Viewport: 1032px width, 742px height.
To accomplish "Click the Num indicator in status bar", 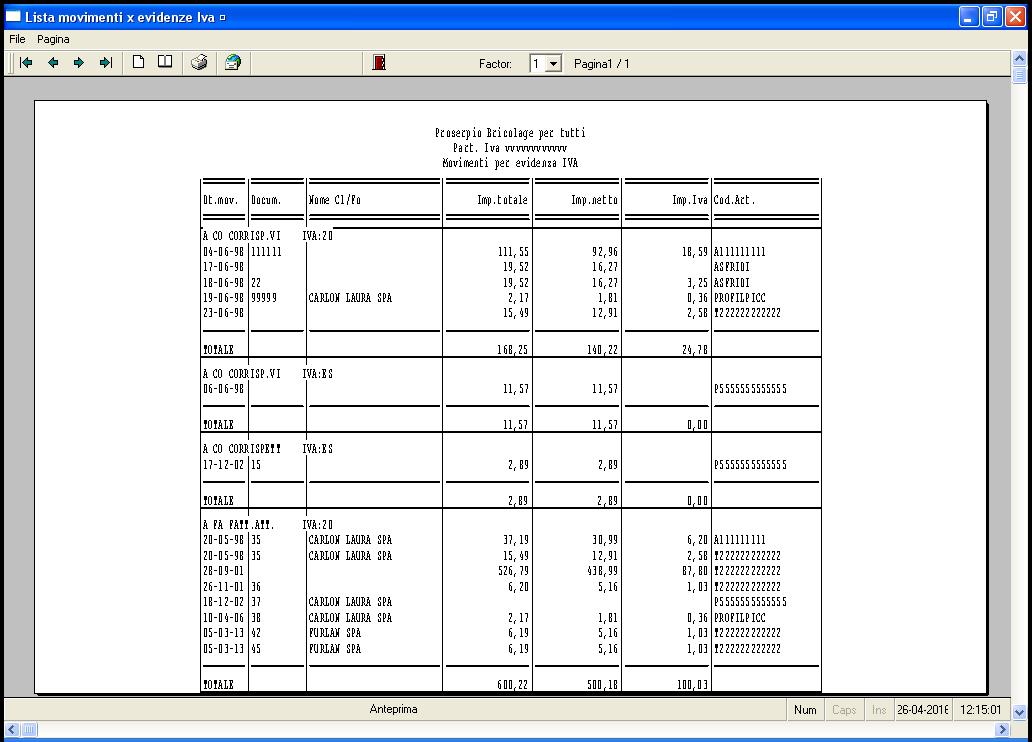I will (x=805, y=710).
